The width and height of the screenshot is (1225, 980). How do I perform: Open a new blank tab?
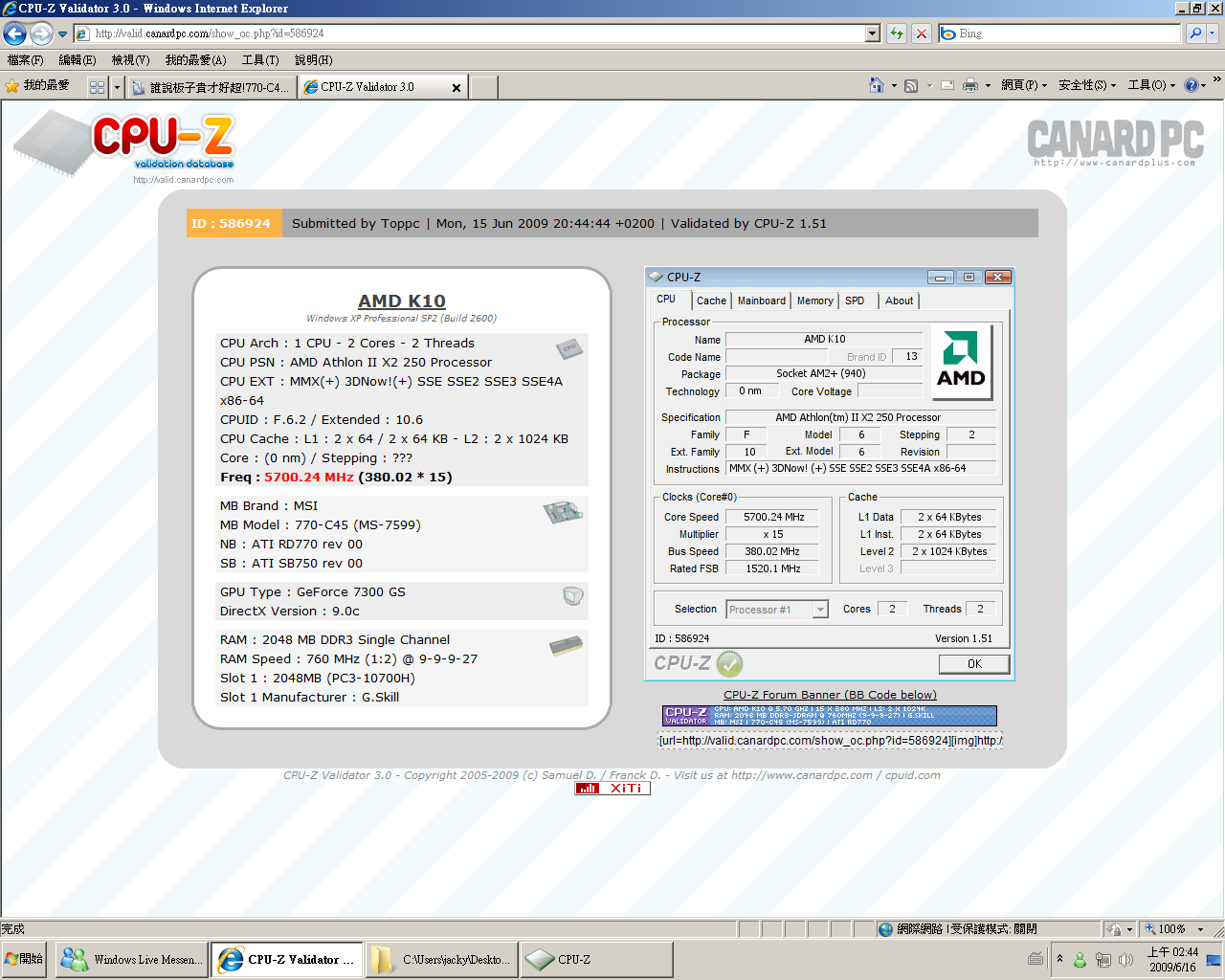(x=484, y=87)
